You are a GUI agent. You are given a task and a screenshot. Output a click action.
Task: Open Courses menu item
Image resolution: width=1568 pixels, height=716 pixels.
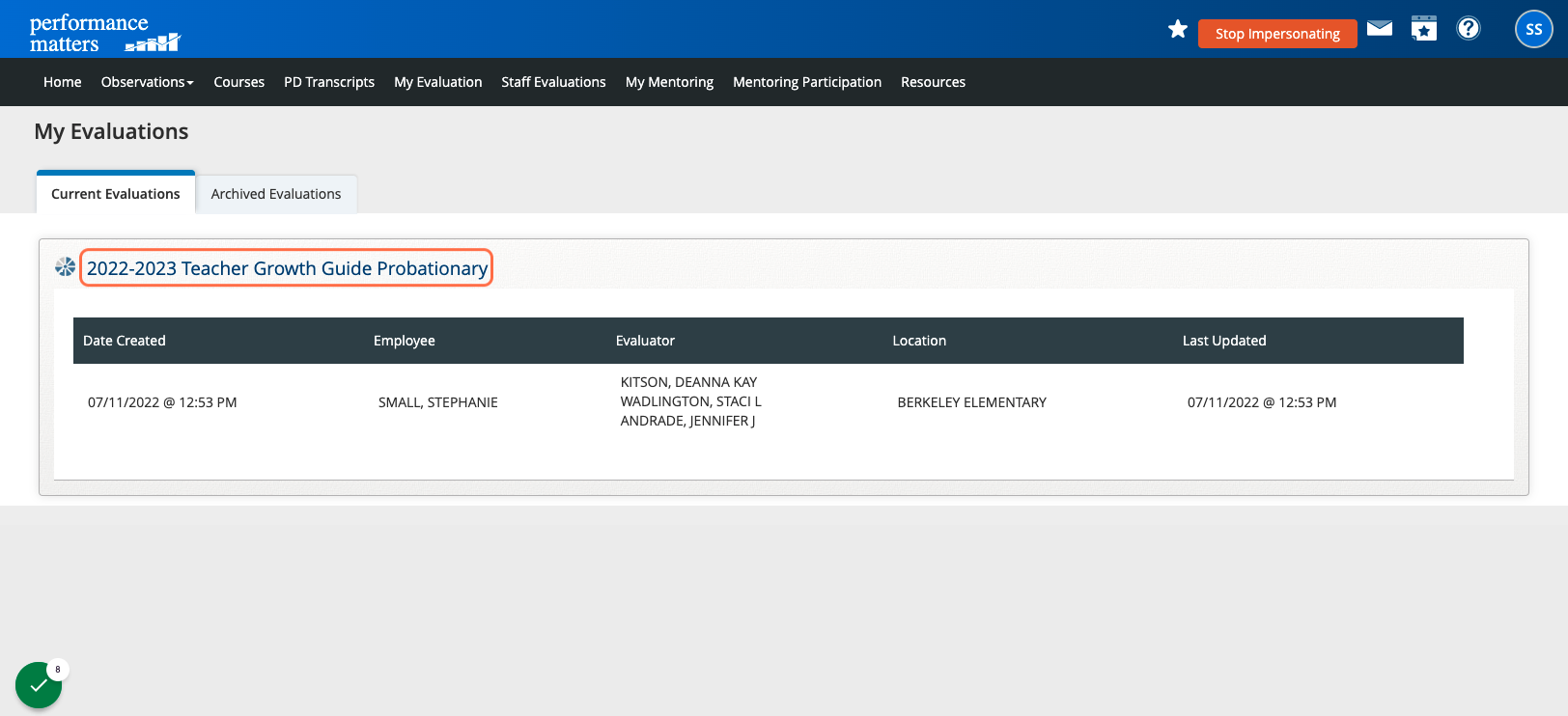pyautogui.click(x=239, y=82)
